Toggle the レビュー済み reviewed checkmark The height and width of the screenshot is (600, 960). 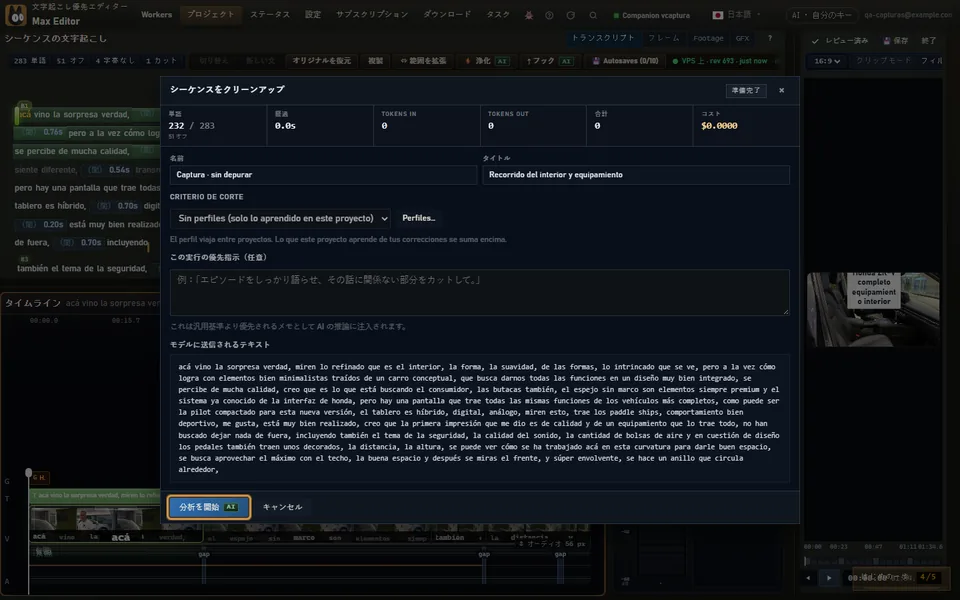840,40
